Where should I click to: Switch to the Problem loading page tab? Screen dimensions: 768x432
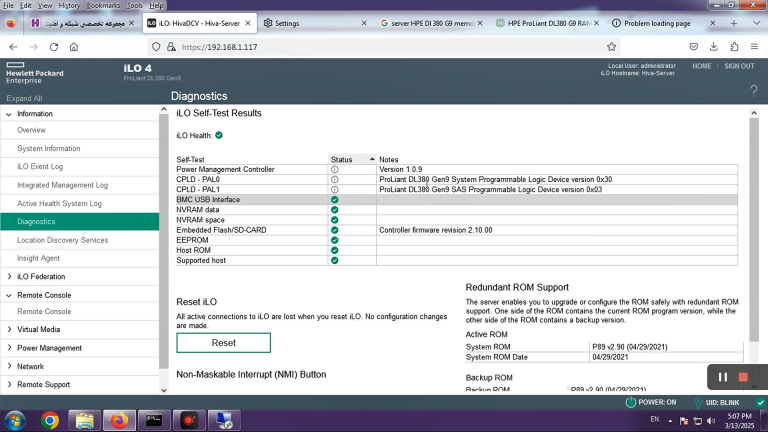pyautogui.click(x=664, y=23)
